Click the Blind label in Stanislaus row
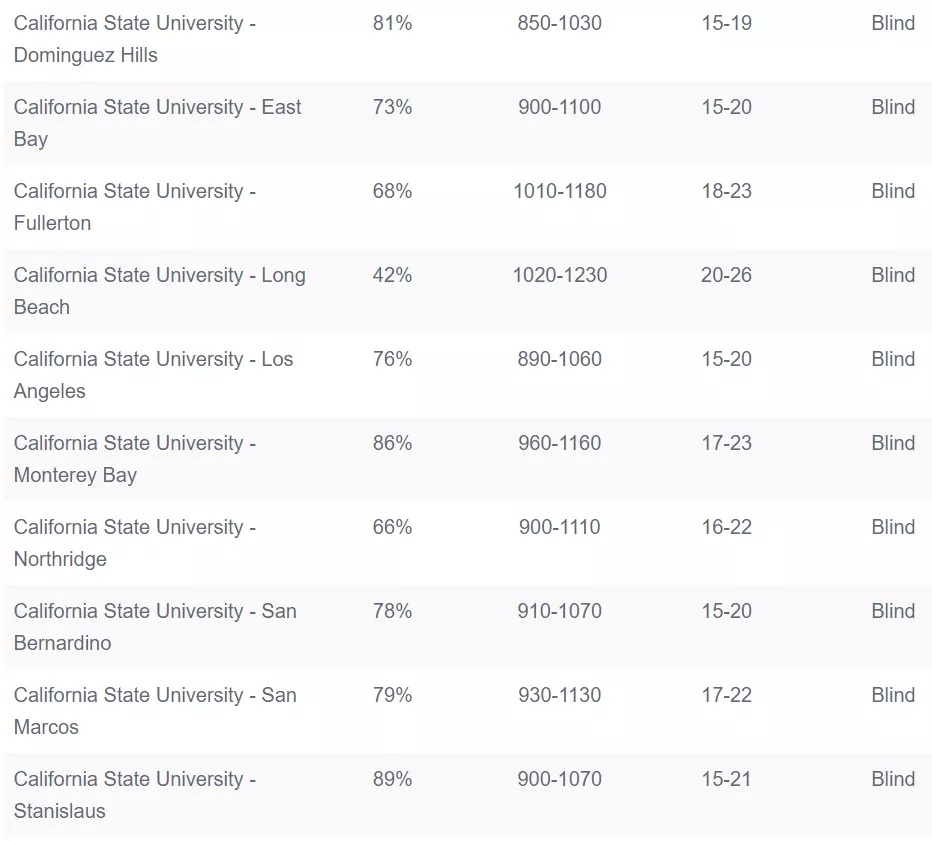932x841 pixels. point(892,779)
